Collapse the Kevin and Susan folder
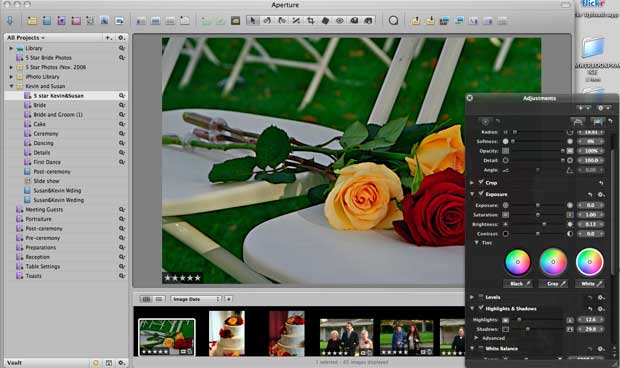 pos(11,86)
